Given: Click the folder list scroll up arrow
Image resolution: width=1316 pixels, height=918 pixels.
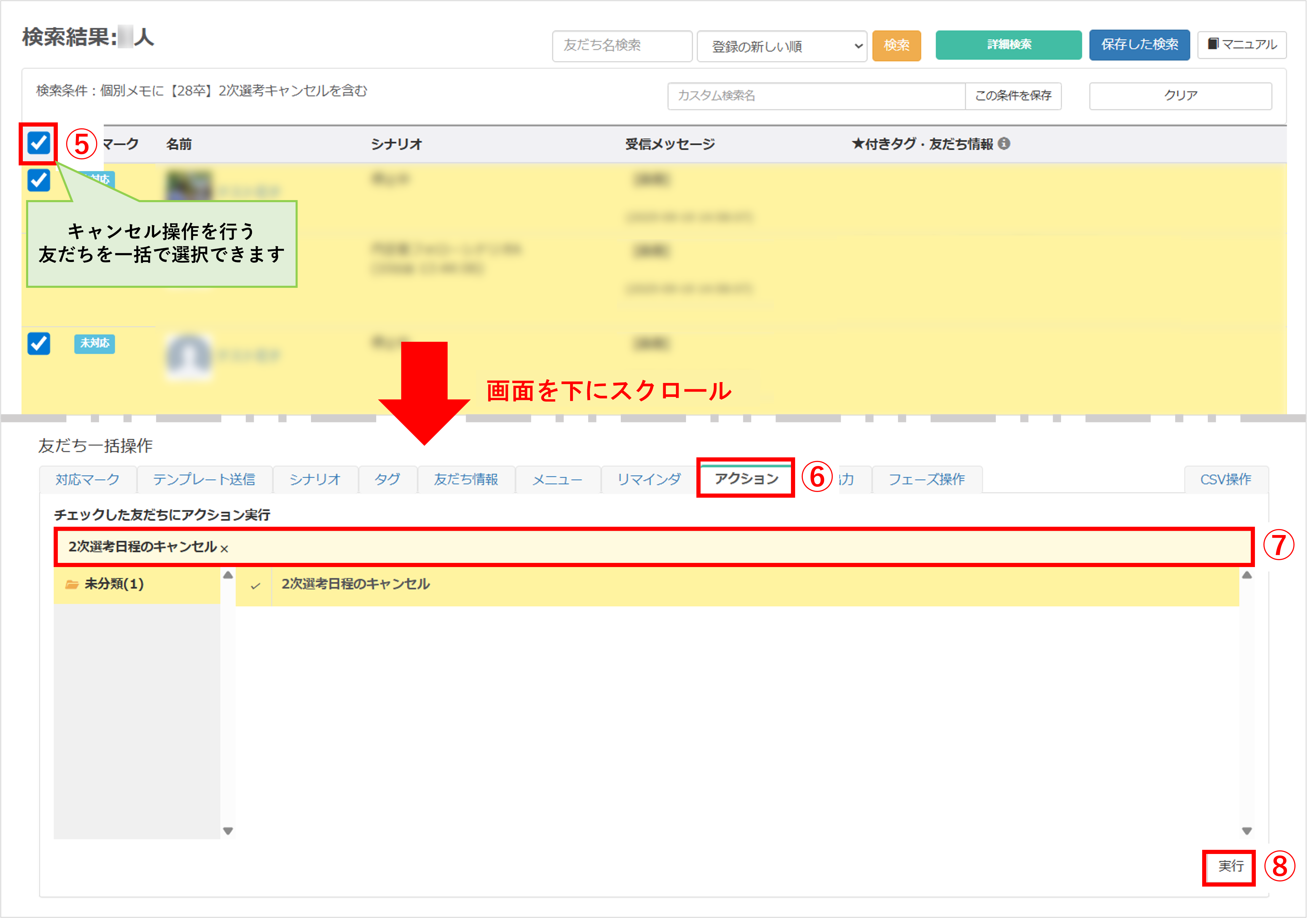Looking at the screenshot, I should (x=228, y=575).
